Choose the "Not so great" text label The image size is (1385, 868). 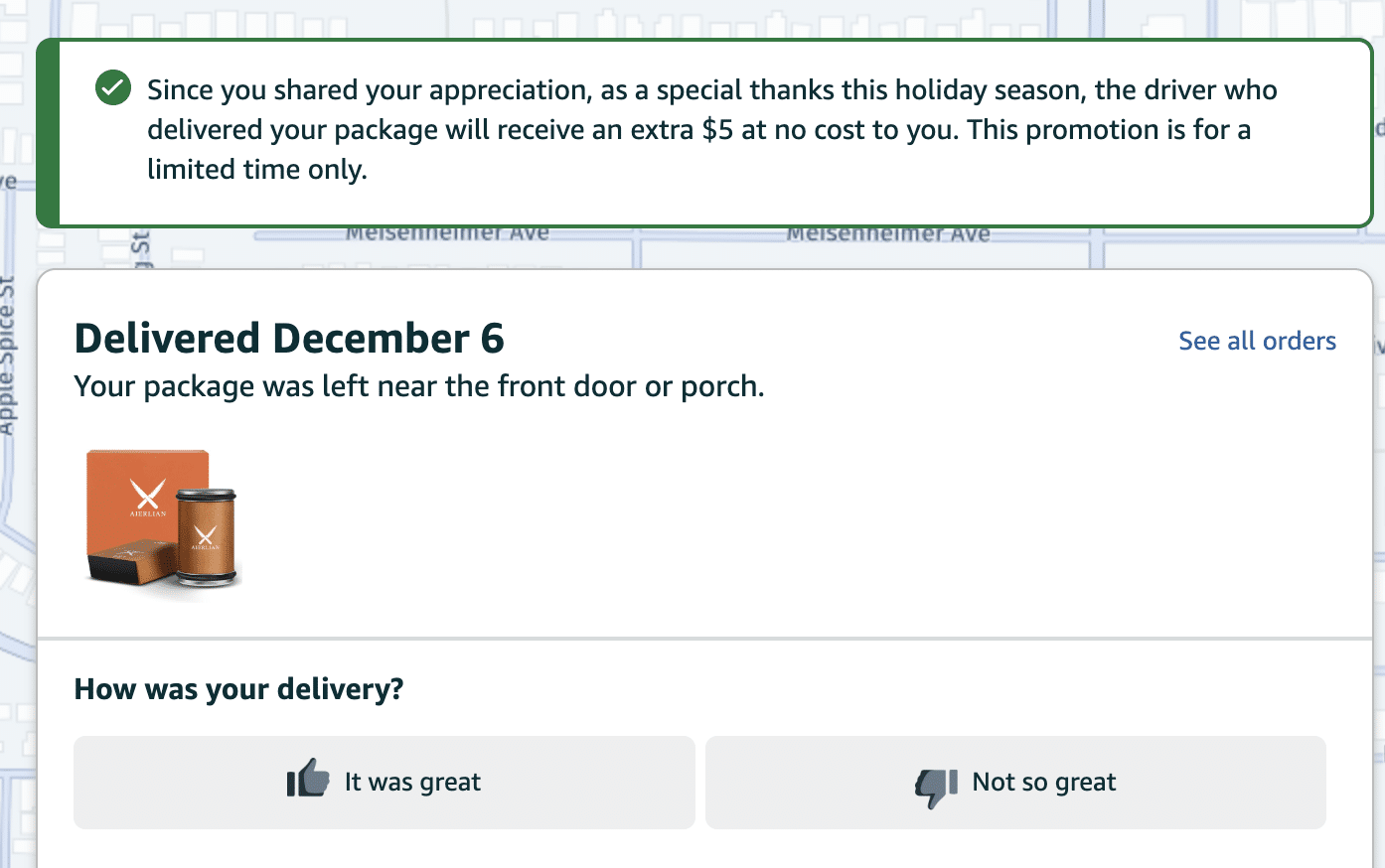pos(1043,783)
